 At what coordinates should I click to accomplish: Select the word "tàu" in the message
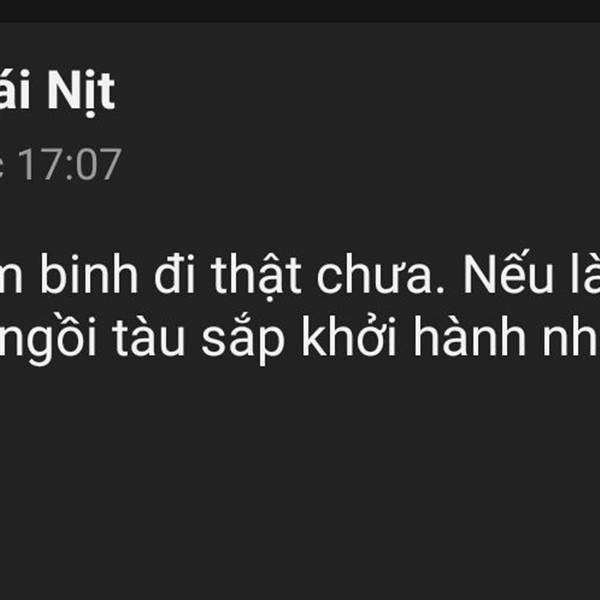point(149,337)
